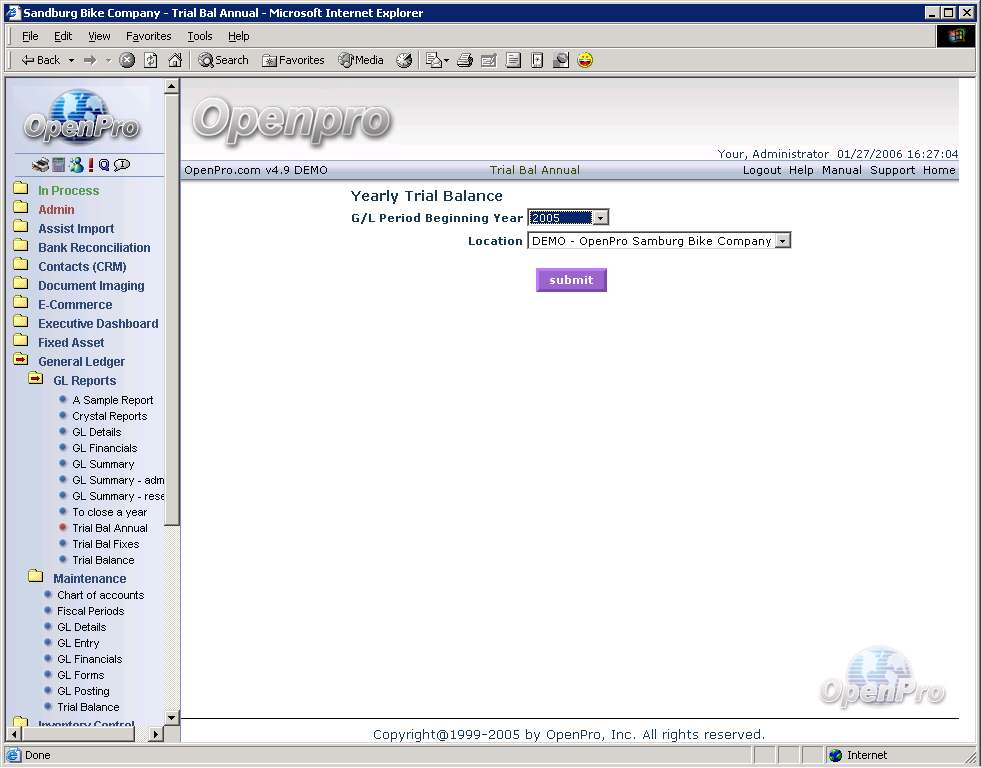
Task: Click the browser Stop toolbar icon
Action: point(127,60)
